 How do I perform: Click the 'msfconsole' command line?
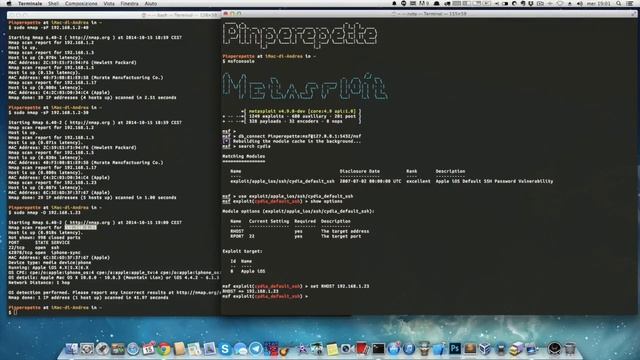click(x=241, y=61)
